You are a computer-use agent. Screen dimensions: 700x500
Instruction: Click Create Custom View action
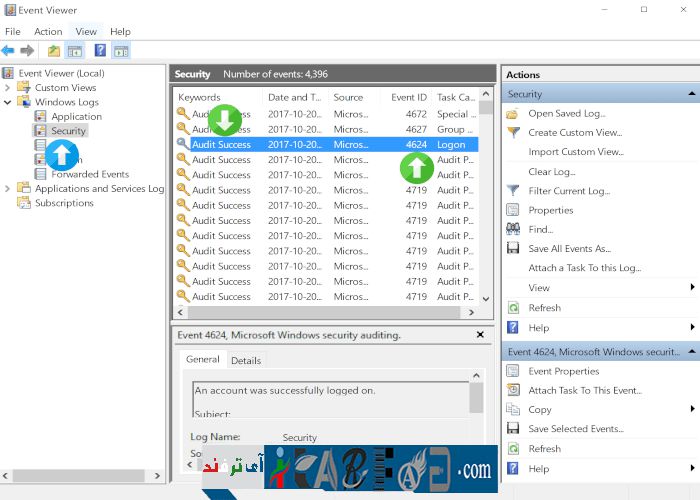(575, 133)
